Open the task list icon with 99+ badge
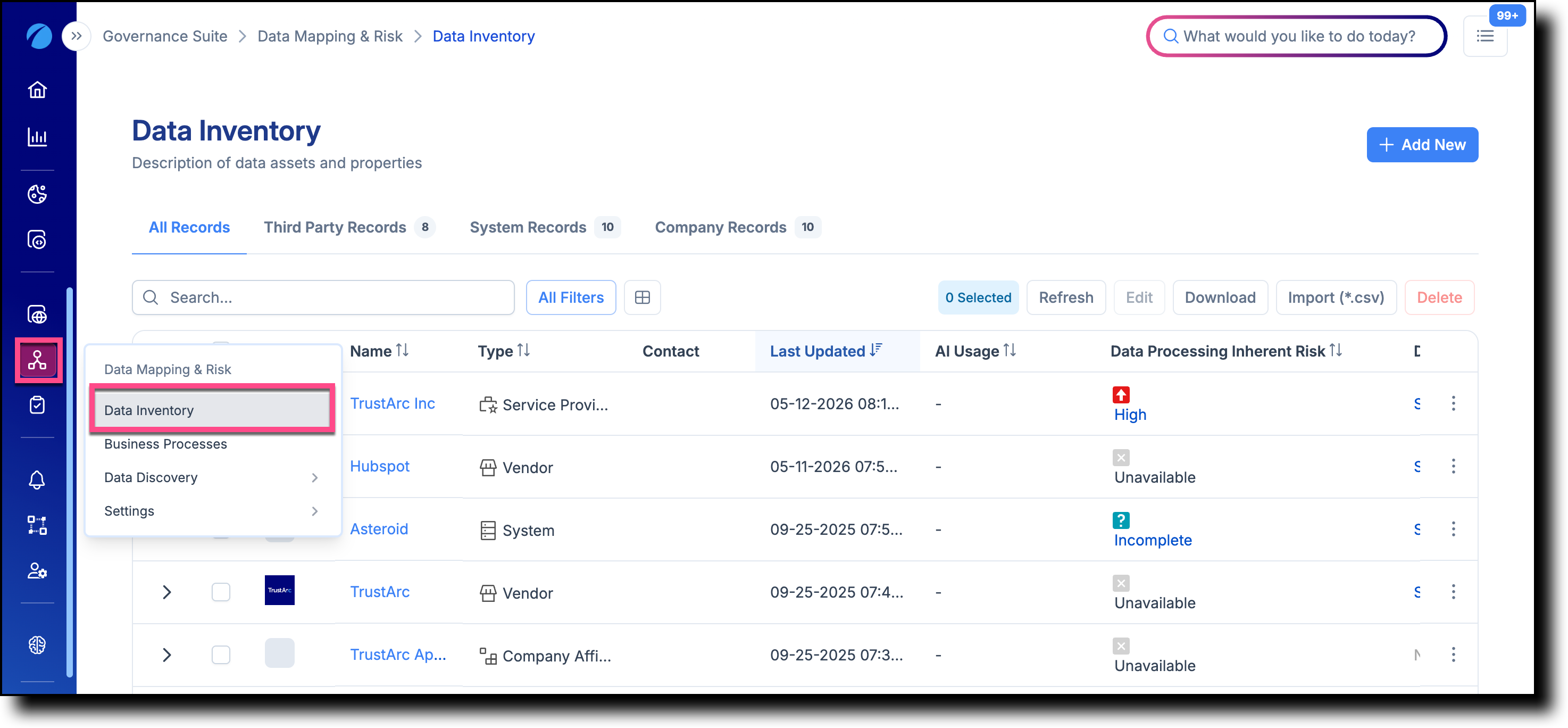Screen dimensions: 1568x728 (1485, 36)
